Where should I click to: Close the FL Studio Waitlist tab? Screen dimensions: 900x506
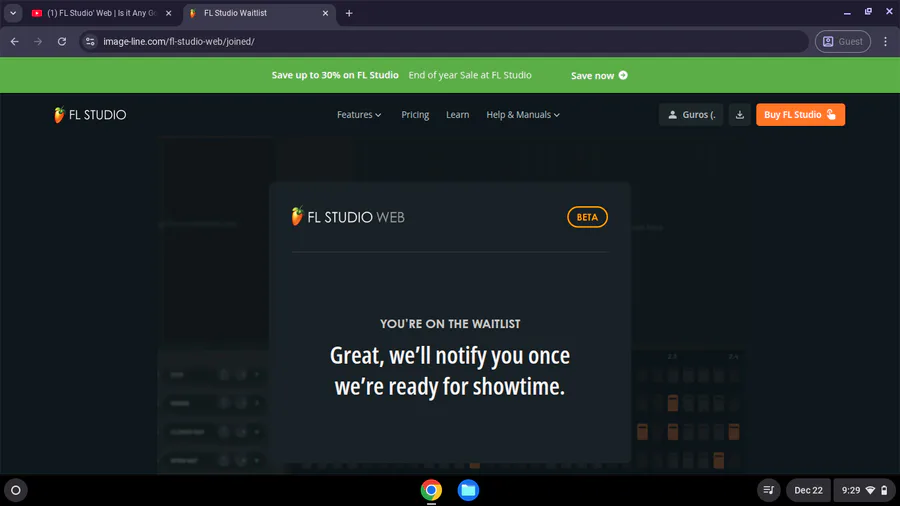[x=325, y=13]
